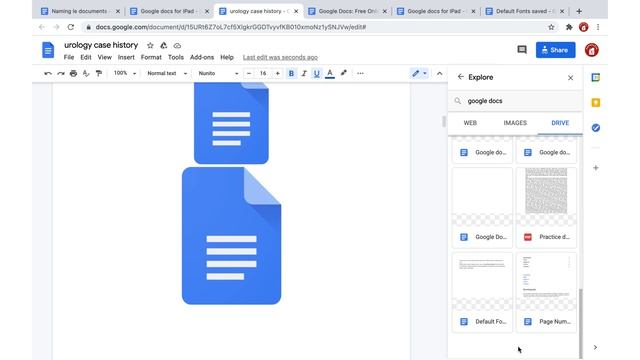Go back with Explore panel arrow

[460, 77]
